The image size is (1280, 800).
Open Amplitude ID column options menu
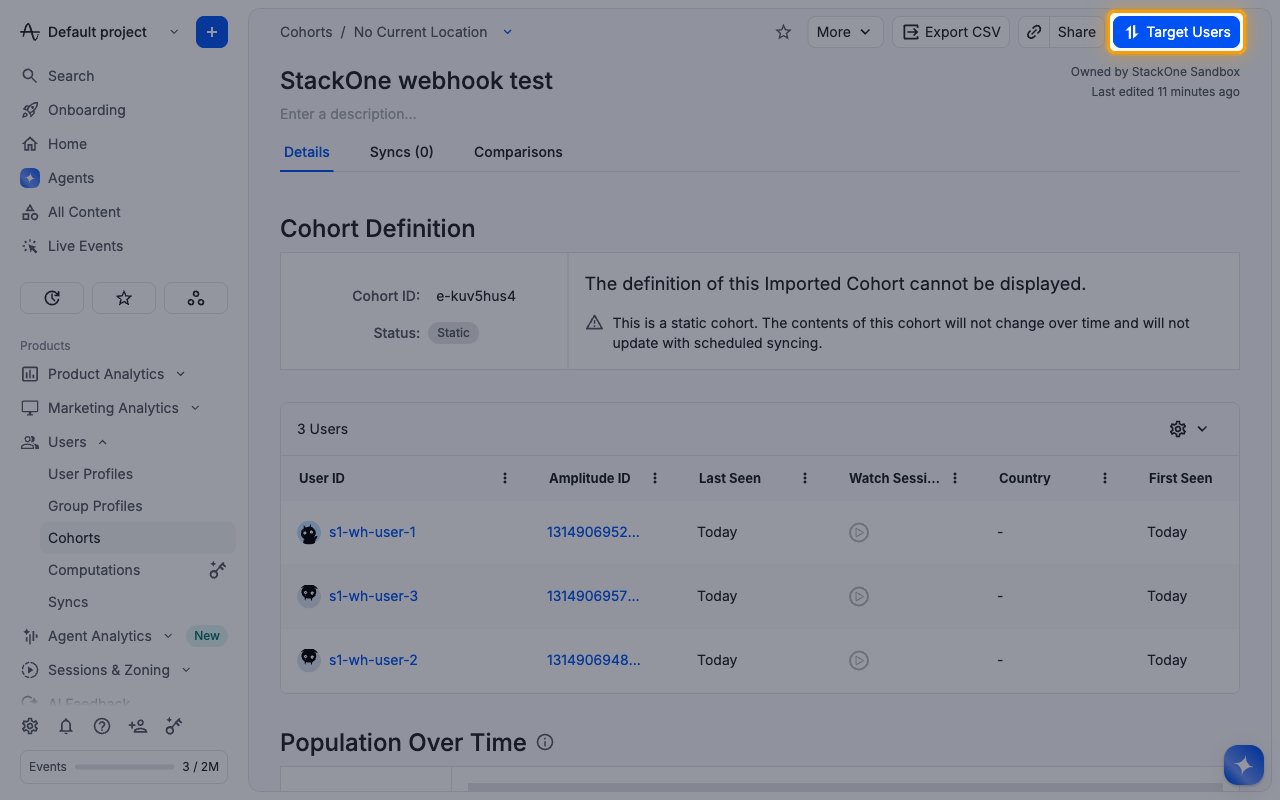pos(655,478)
